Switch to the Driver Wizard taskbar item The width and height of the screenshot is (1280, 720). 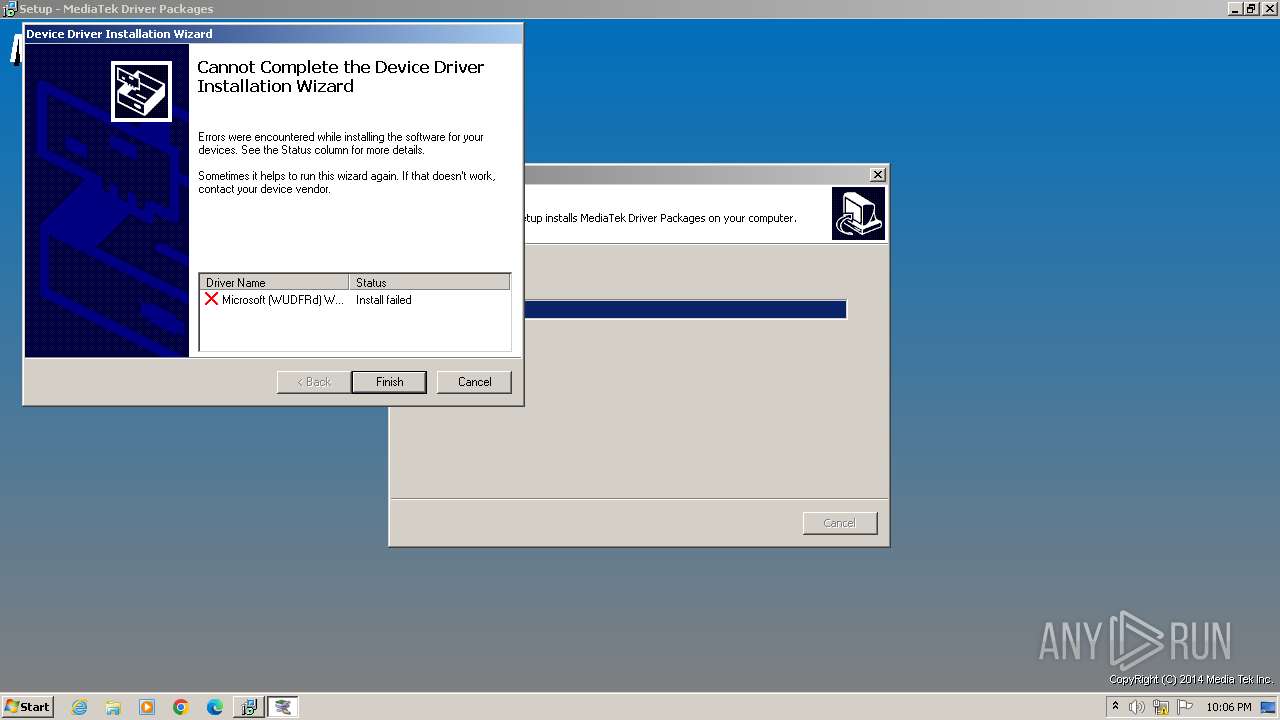click(x=283, y=707)
